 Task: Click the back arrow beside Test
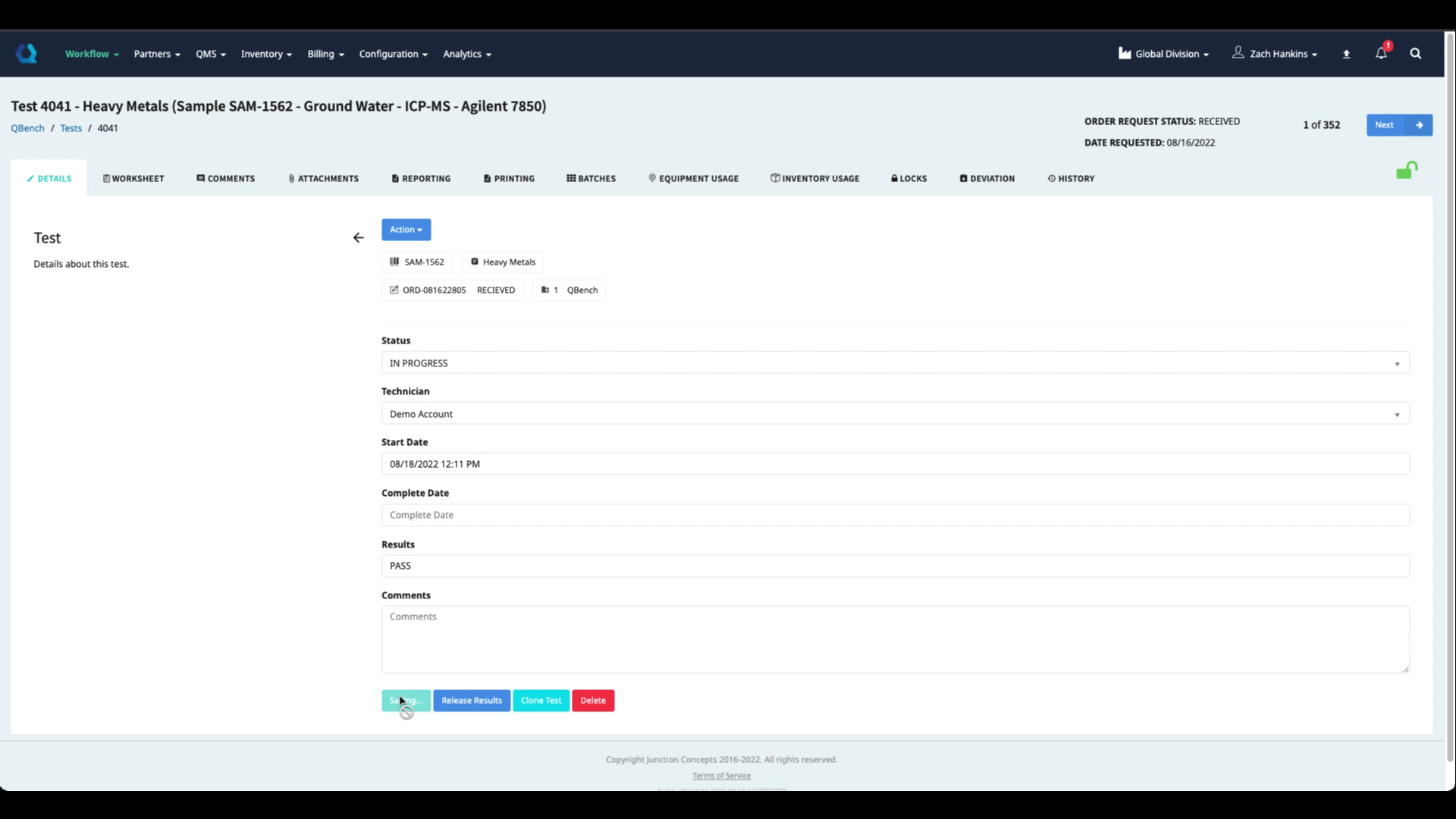[358, 238]
